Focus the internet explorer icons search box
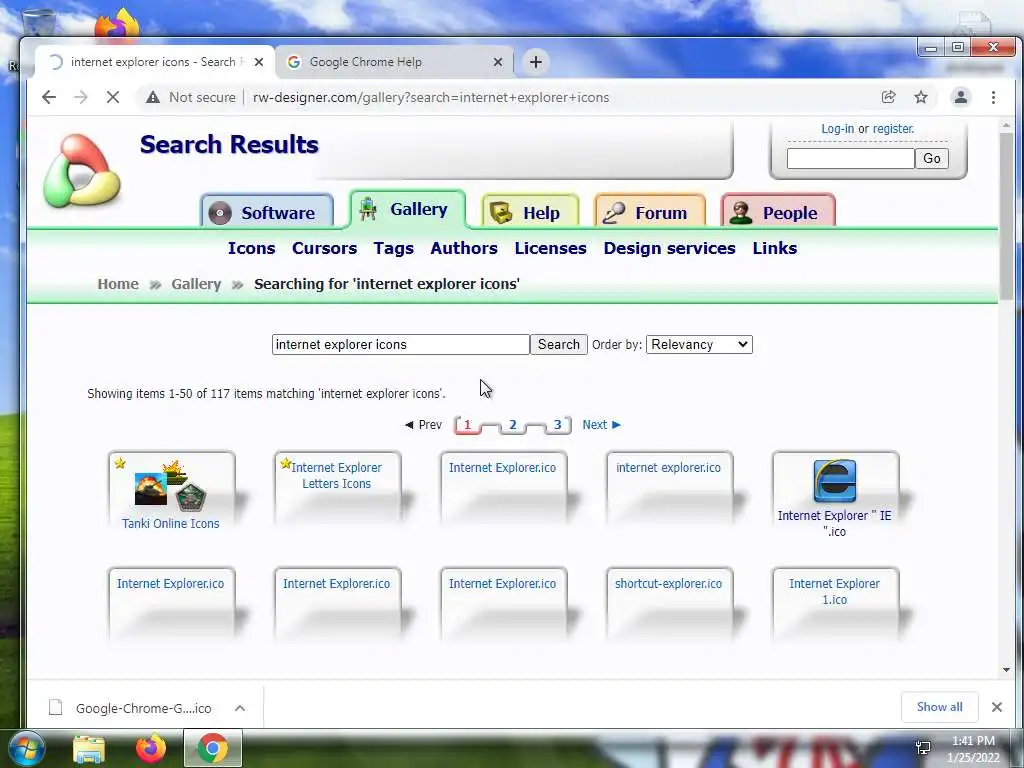The image size is (1024, 768). click(400, 344)
